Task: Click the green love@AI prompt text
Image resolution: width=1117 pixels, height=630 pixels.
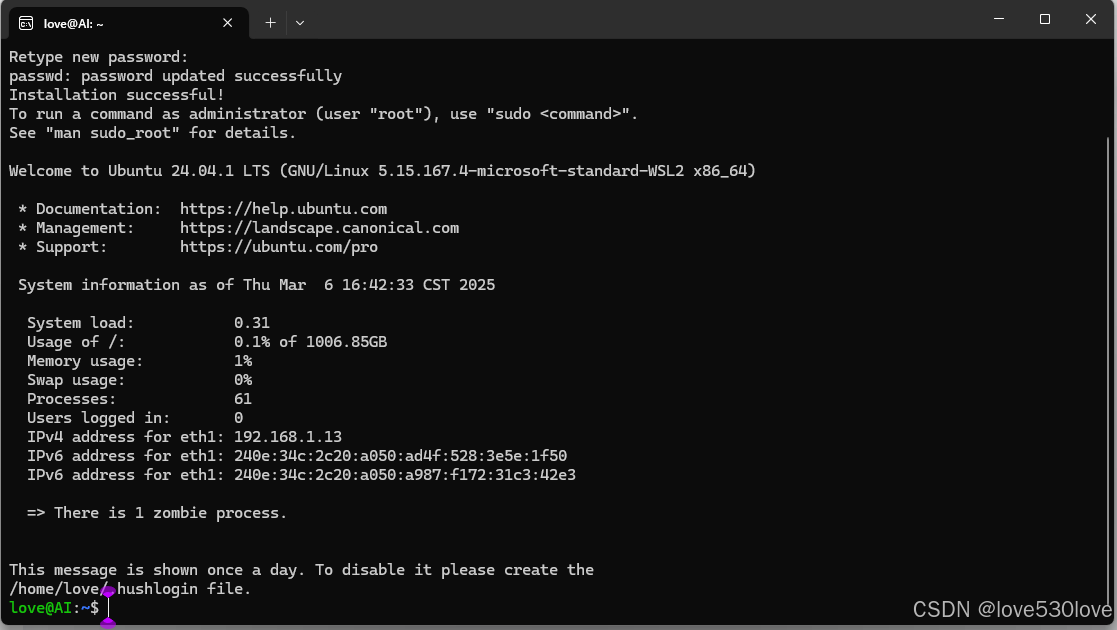Action: point(41,608)
